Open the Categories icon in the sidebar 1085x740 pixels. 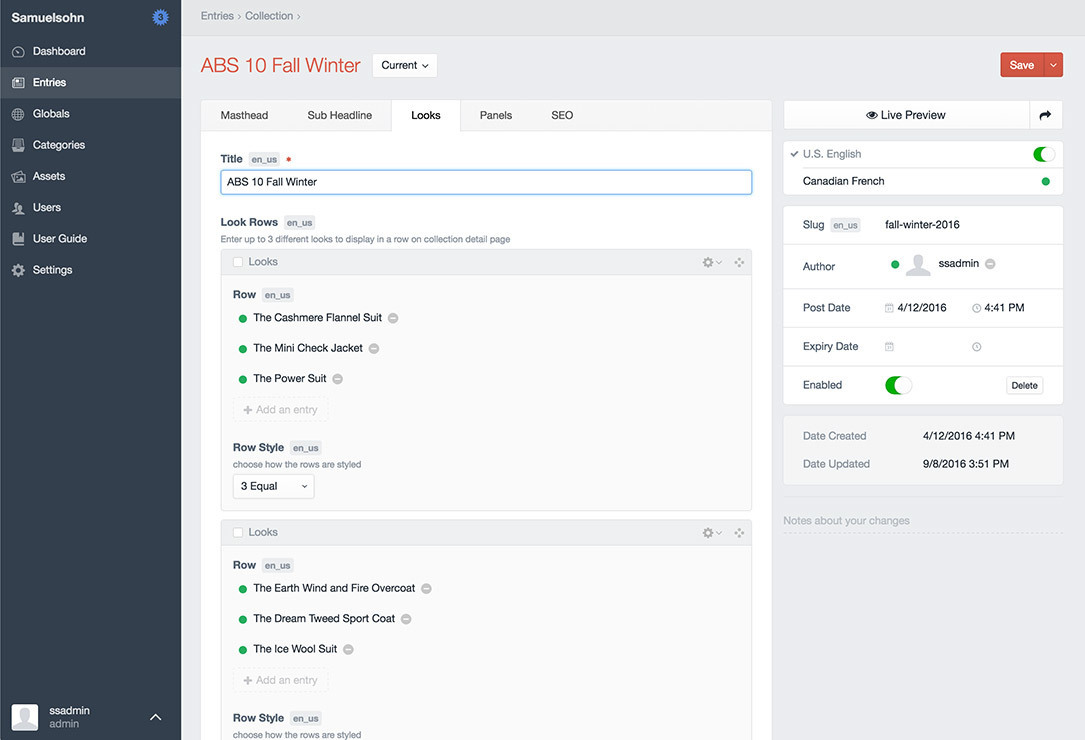click(x=18, y=145)
